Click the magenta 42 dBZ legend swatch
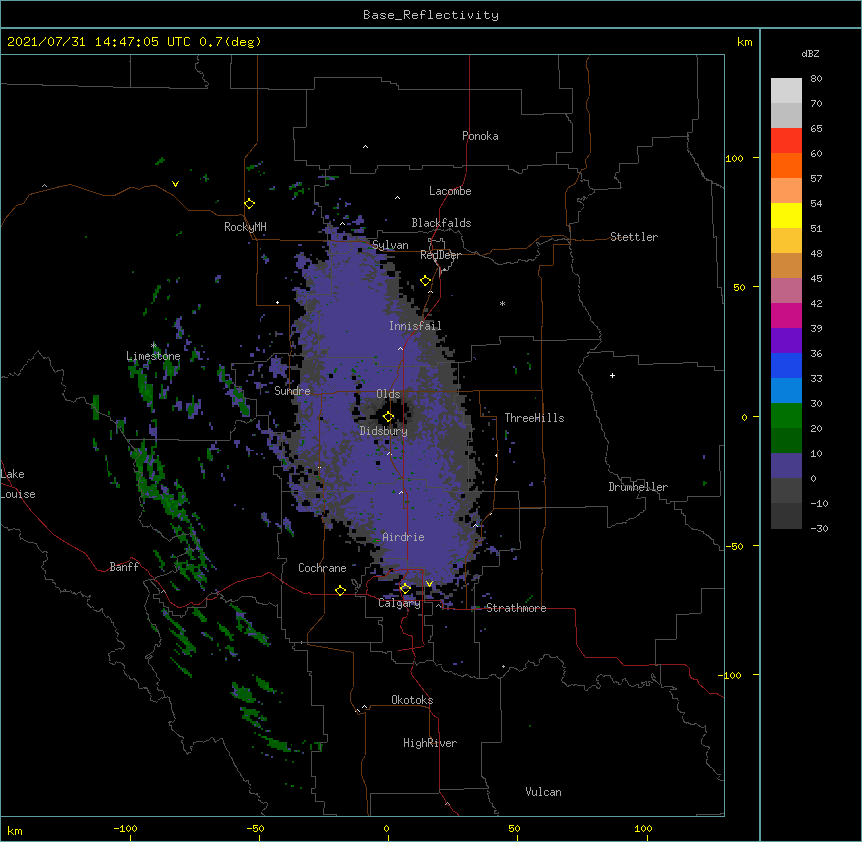Image resolution: width=862 pixels, height=842 pixels. tap(786, 315)
